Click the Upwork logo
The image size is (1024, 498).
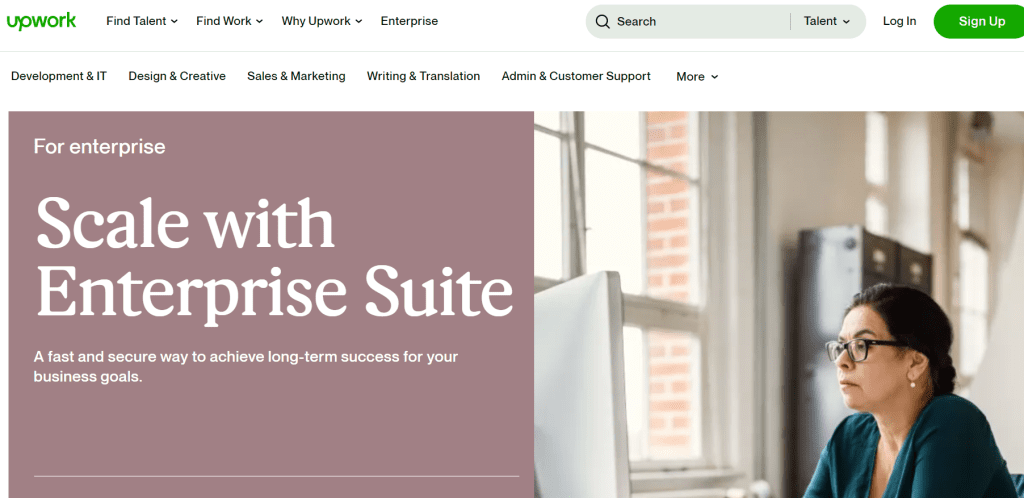point(41,22)
